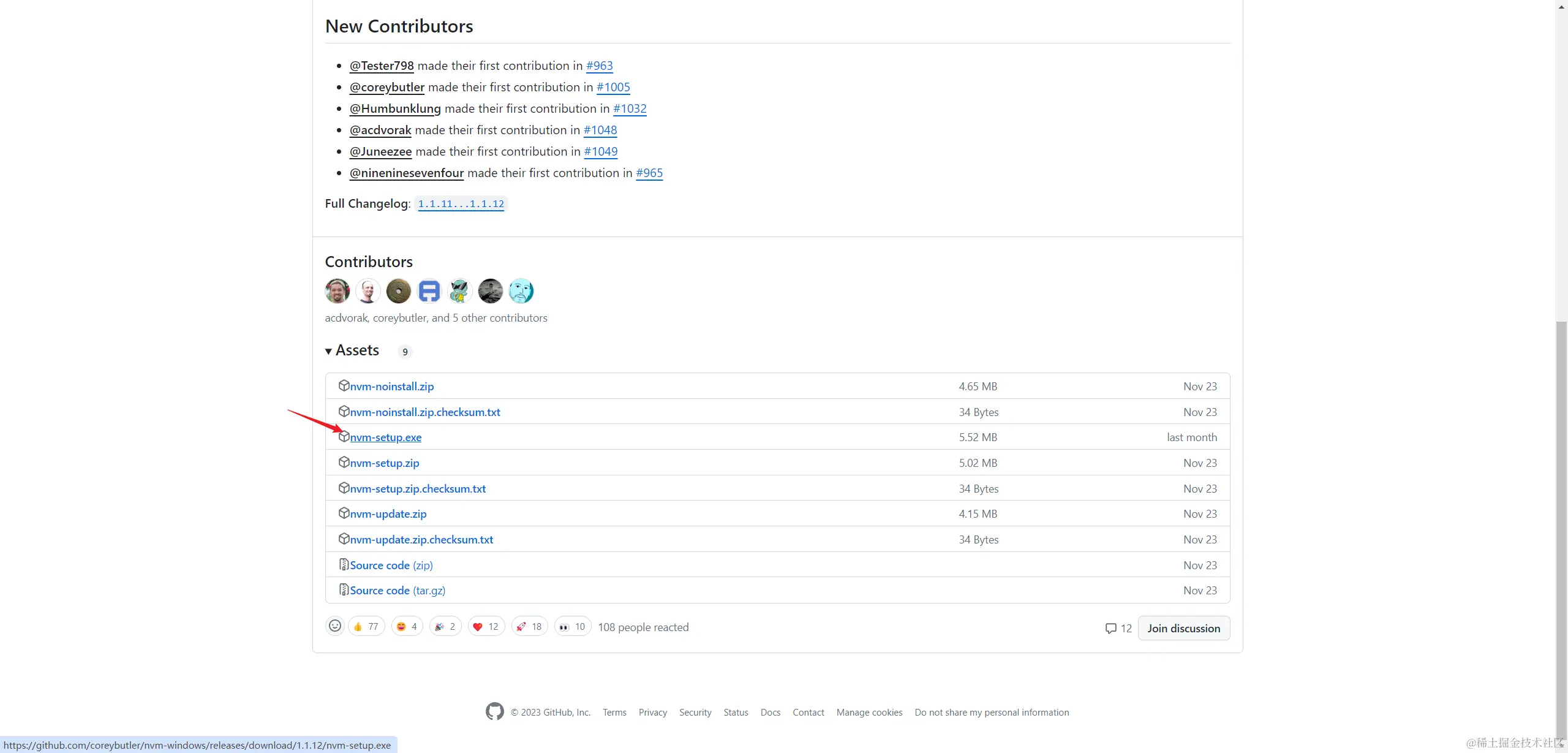Click the 108 people reacted text

(643, 627)
